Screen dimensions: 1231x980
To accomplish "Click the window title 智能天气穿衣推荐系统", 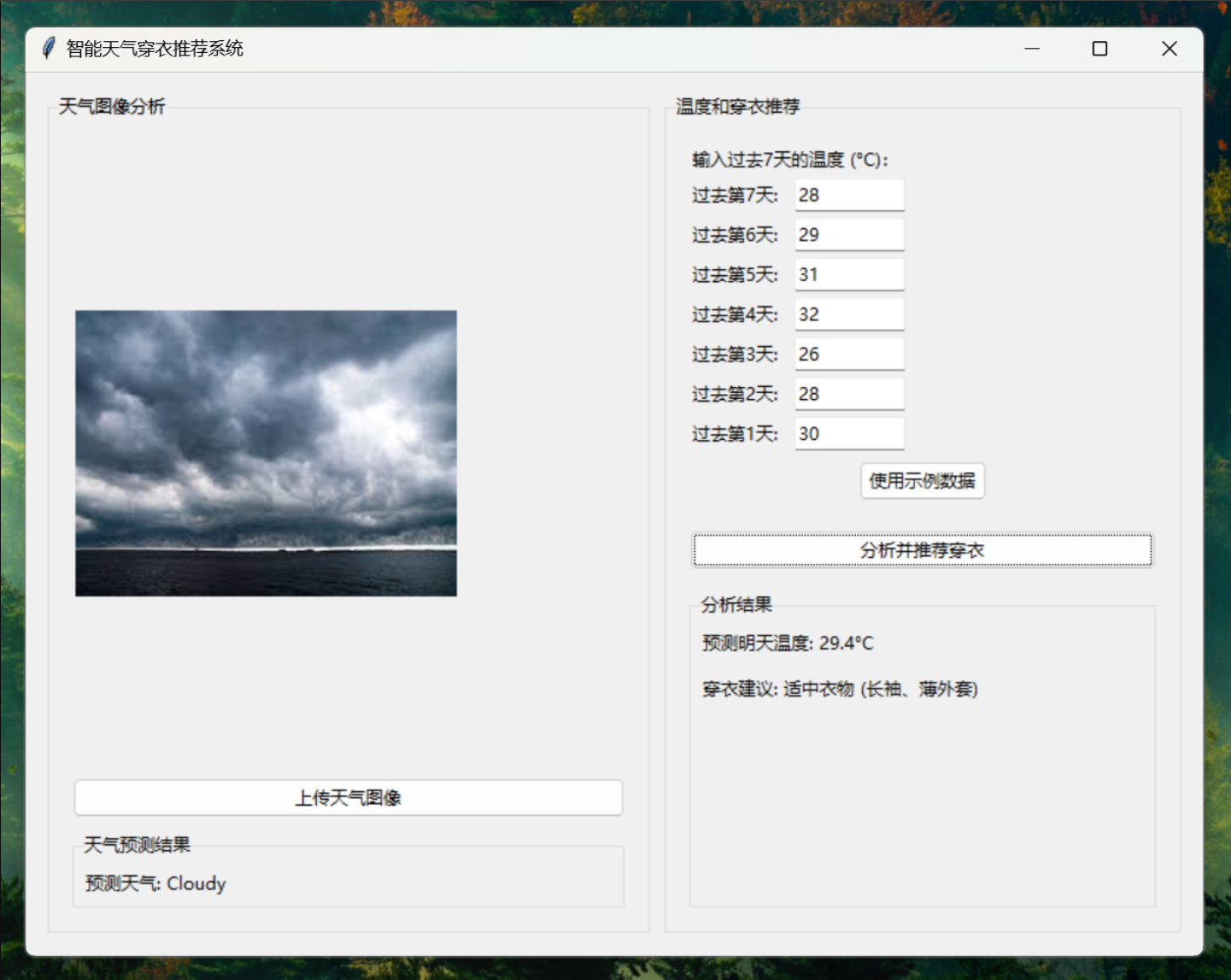I will [x=155, y=49].
